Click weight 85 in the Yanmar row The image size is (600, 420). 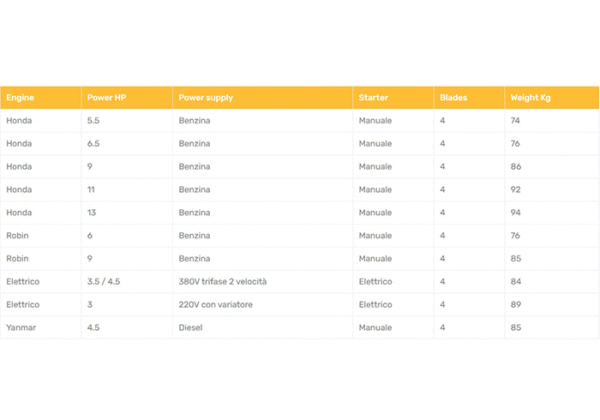[x=516, y=327]
